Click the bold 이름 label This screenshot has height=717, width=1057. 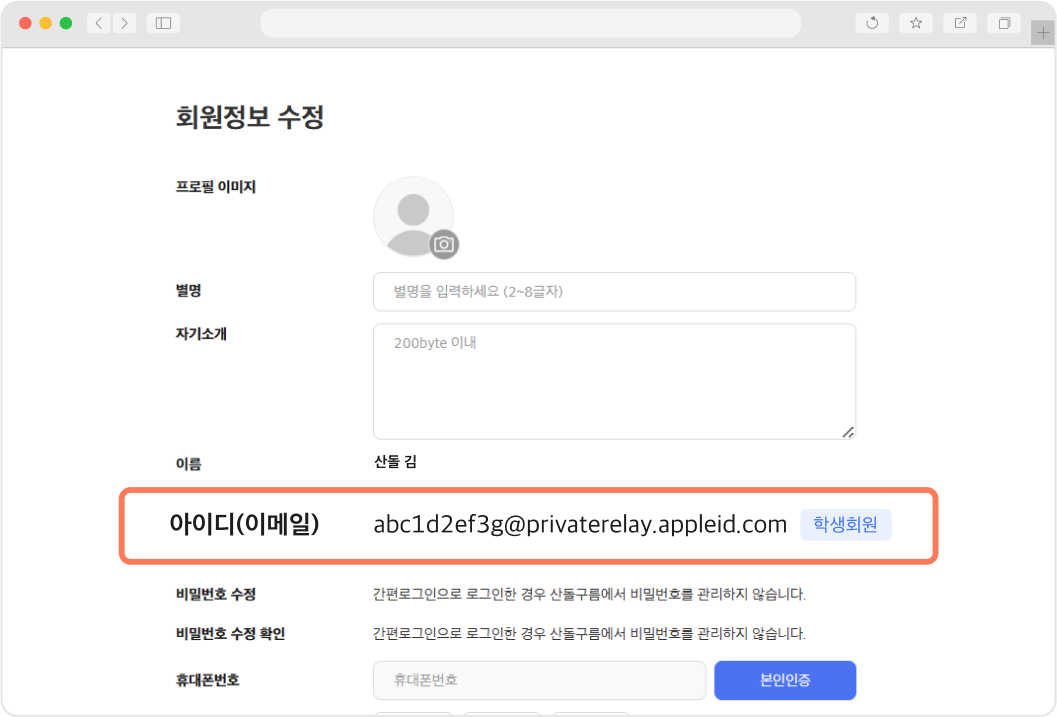click(x=189, y=464)
